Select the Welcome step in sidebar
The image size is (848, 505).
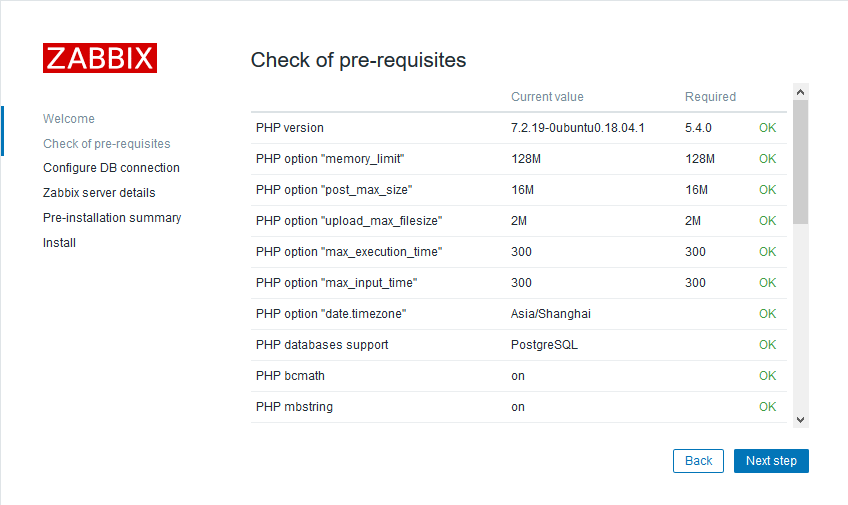(x=69, y=119)
